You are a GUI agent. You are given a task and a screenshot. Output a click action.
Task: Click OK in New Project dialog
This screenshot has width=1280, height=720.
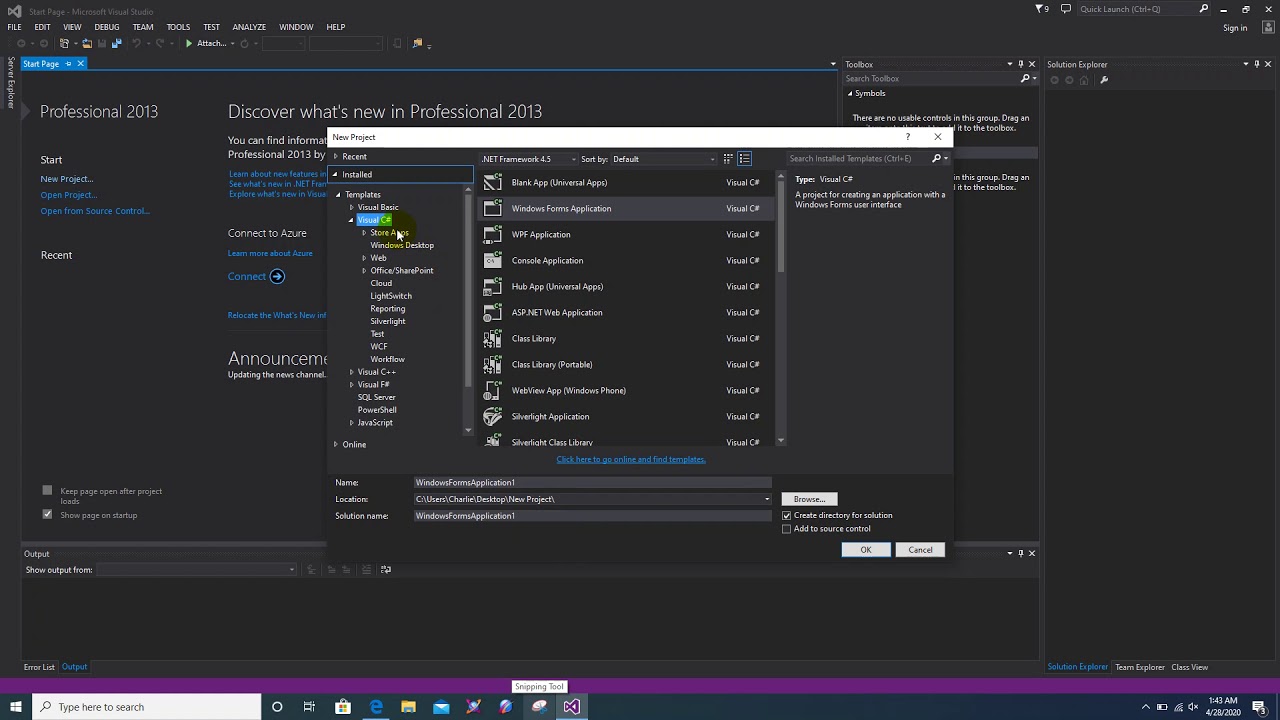(866, 550)
